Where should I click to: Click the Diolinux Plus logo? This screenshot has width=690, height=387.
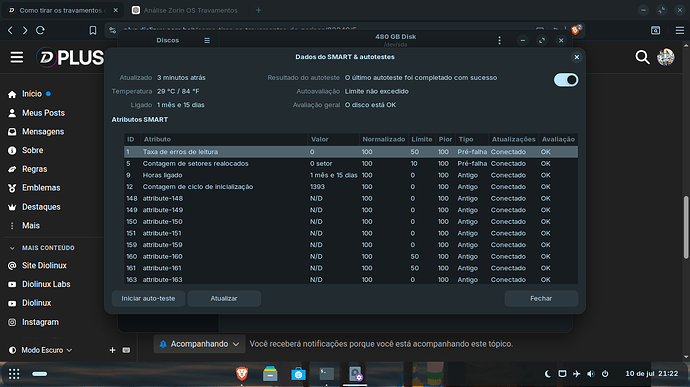tap(70, 57)
